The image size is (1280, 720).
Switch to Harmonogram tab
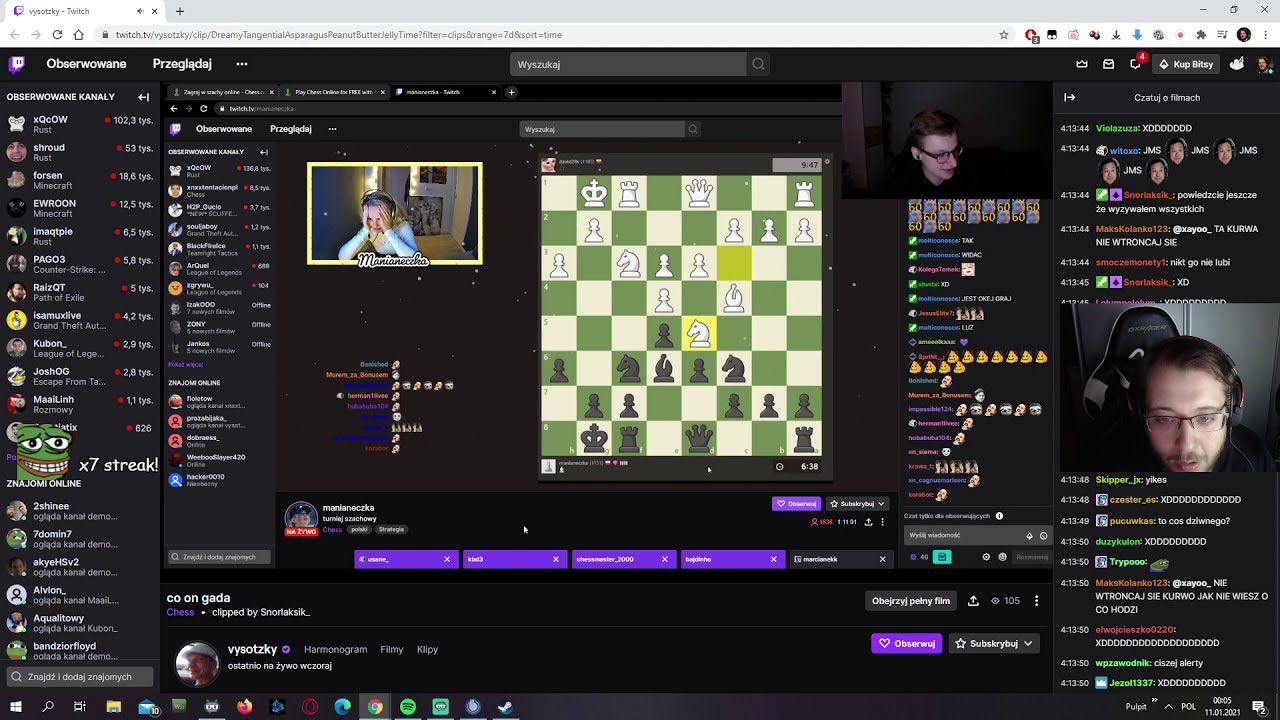coord(335,649)
